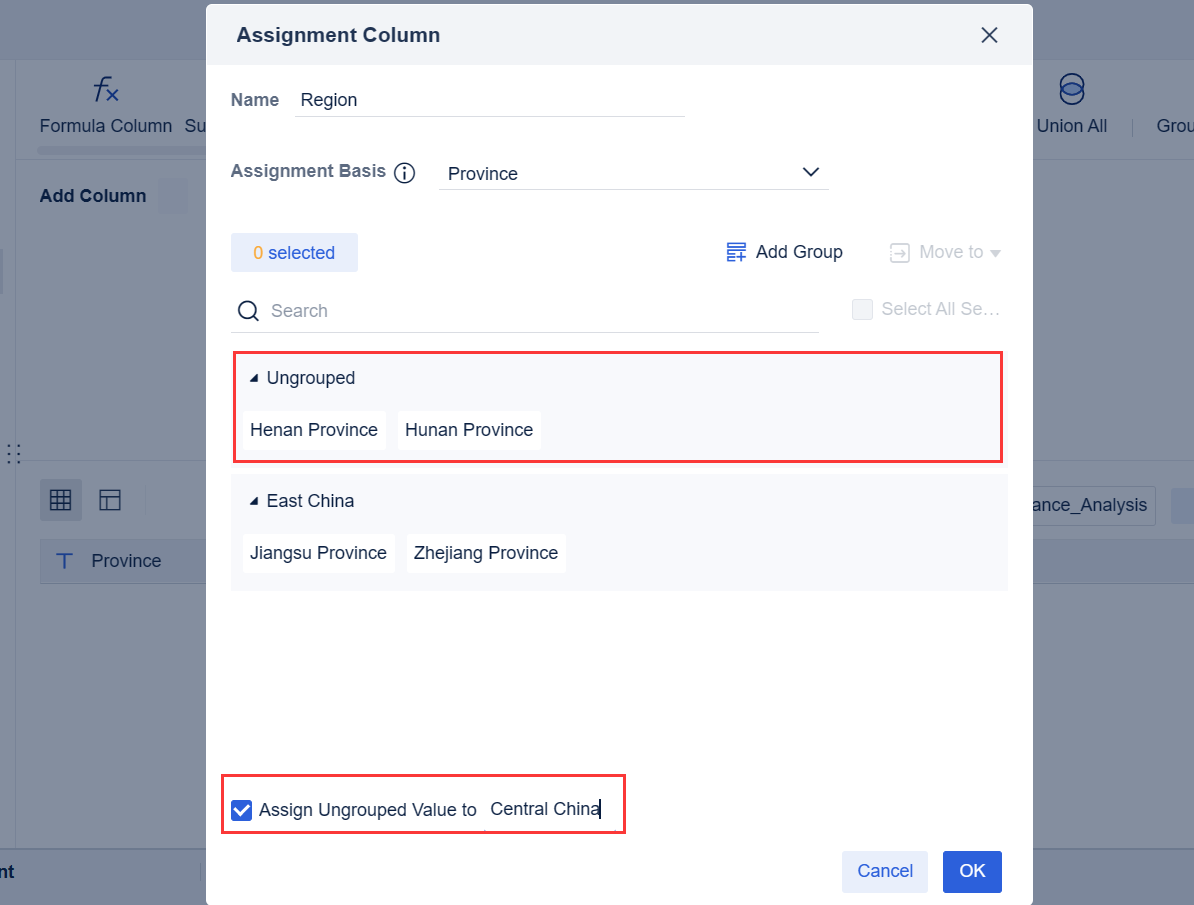Click the Province column type icon

pyautogui.click(x=64, y=561)
